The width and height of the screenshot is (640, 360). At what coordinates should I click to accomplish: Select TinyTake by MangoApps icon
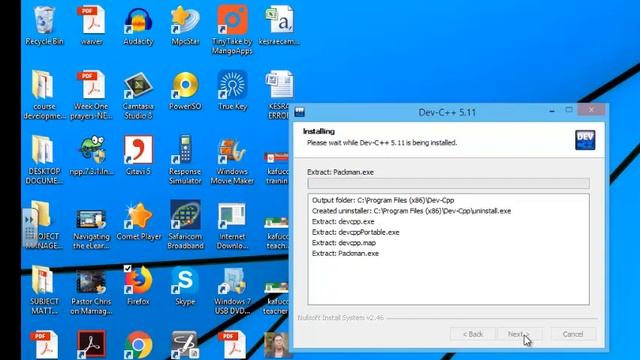click(232, 29)
